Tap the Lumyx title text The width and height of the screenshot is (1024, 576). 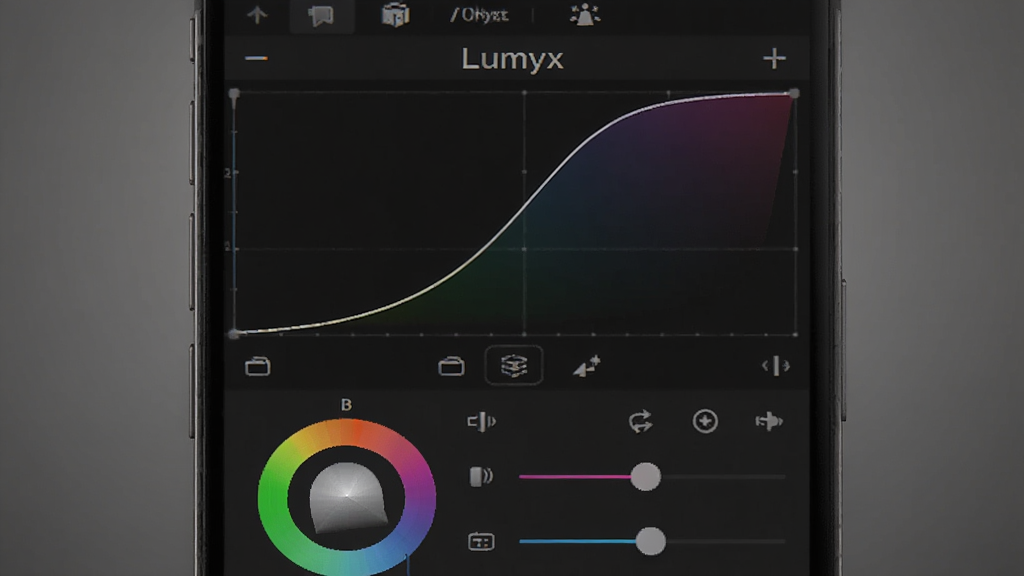[512, 59]
